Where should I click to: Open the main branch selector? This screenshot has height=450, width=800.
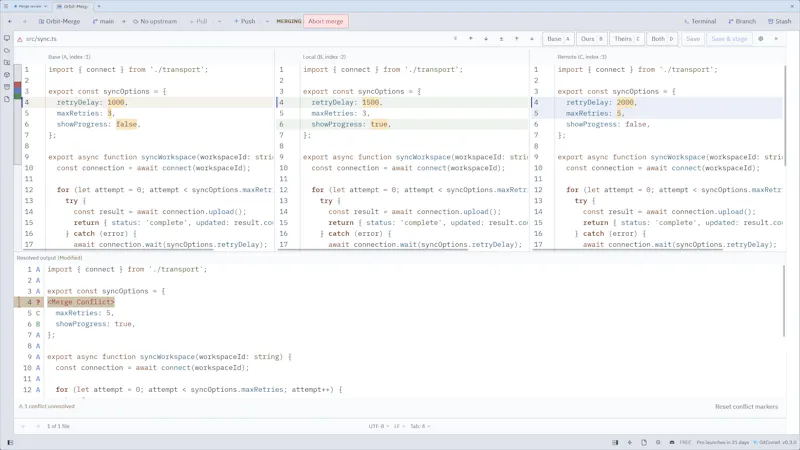pos(104,21)
